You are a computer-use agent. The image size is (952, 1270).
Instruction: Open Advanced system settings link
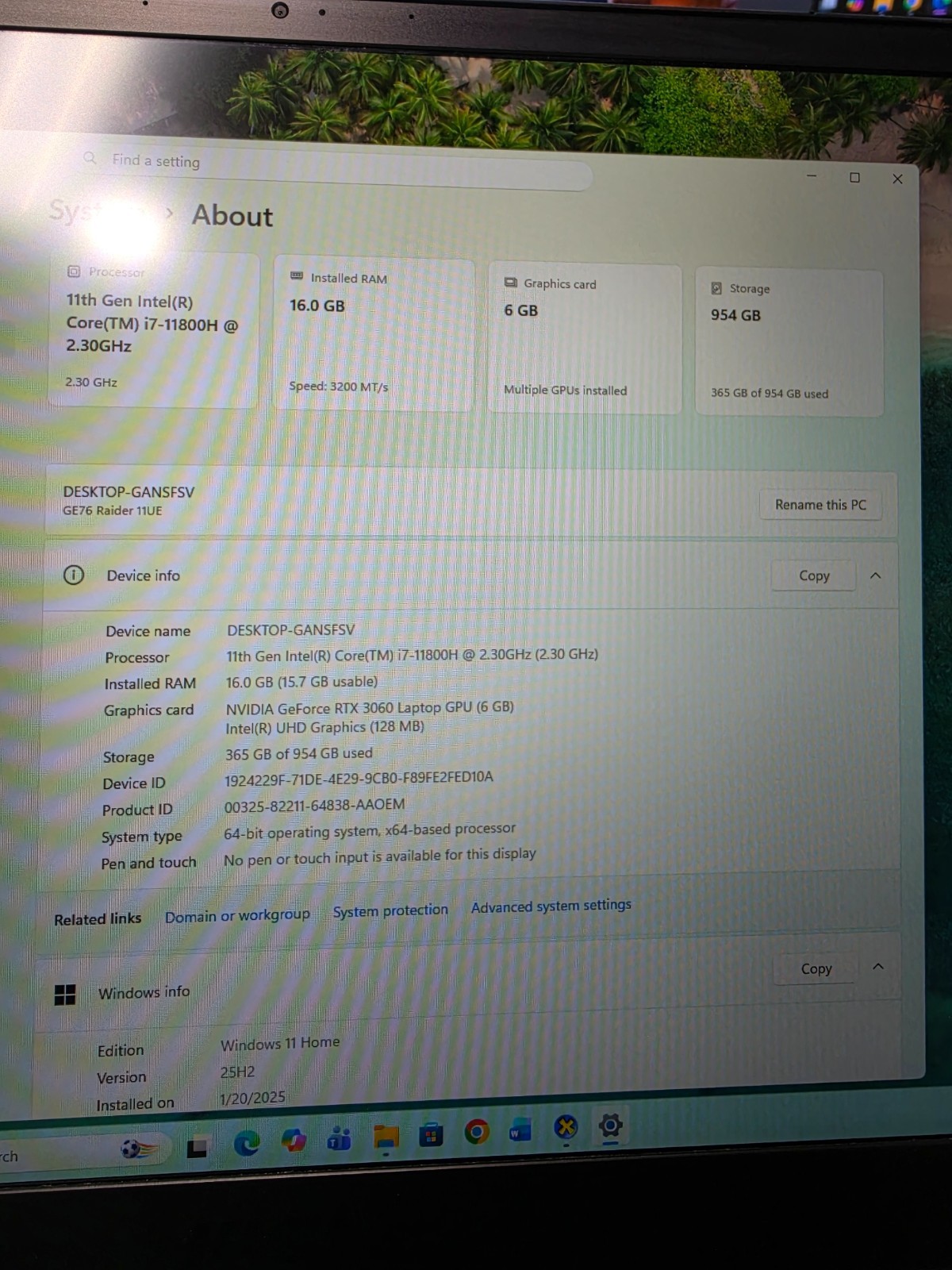(551, 906)
